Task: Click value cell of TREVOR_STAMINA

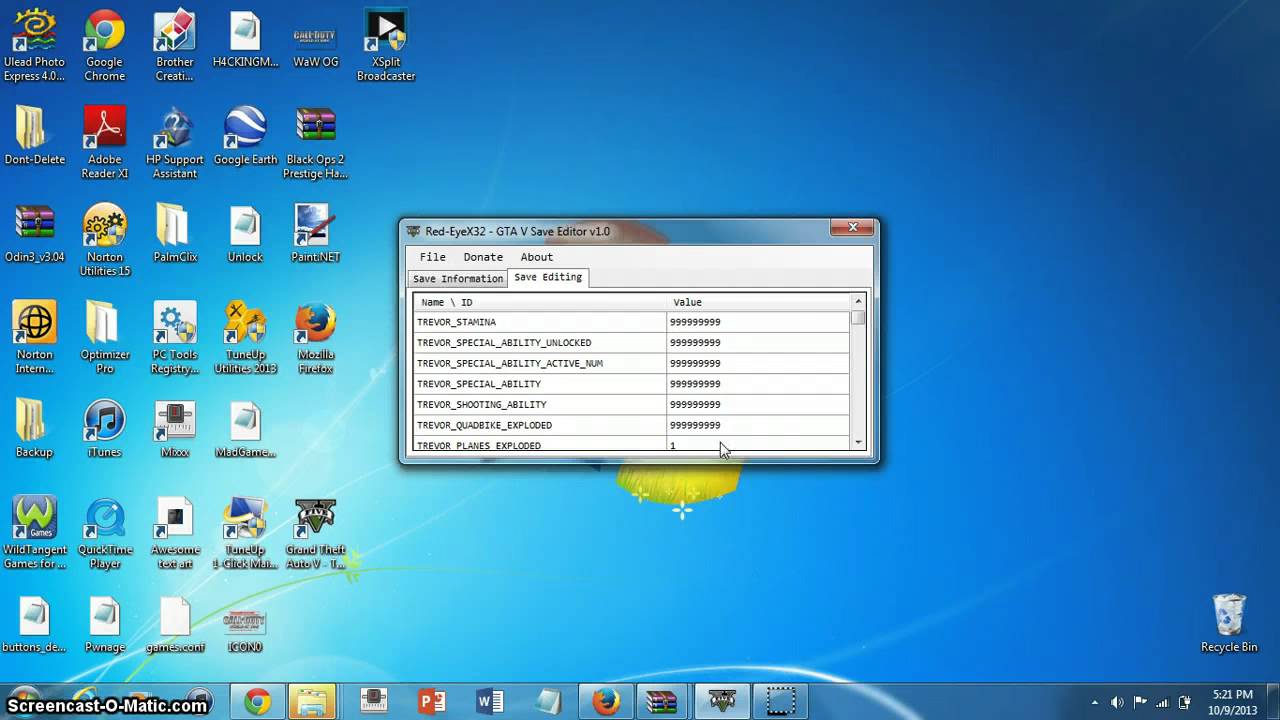Action: (757, 322)
